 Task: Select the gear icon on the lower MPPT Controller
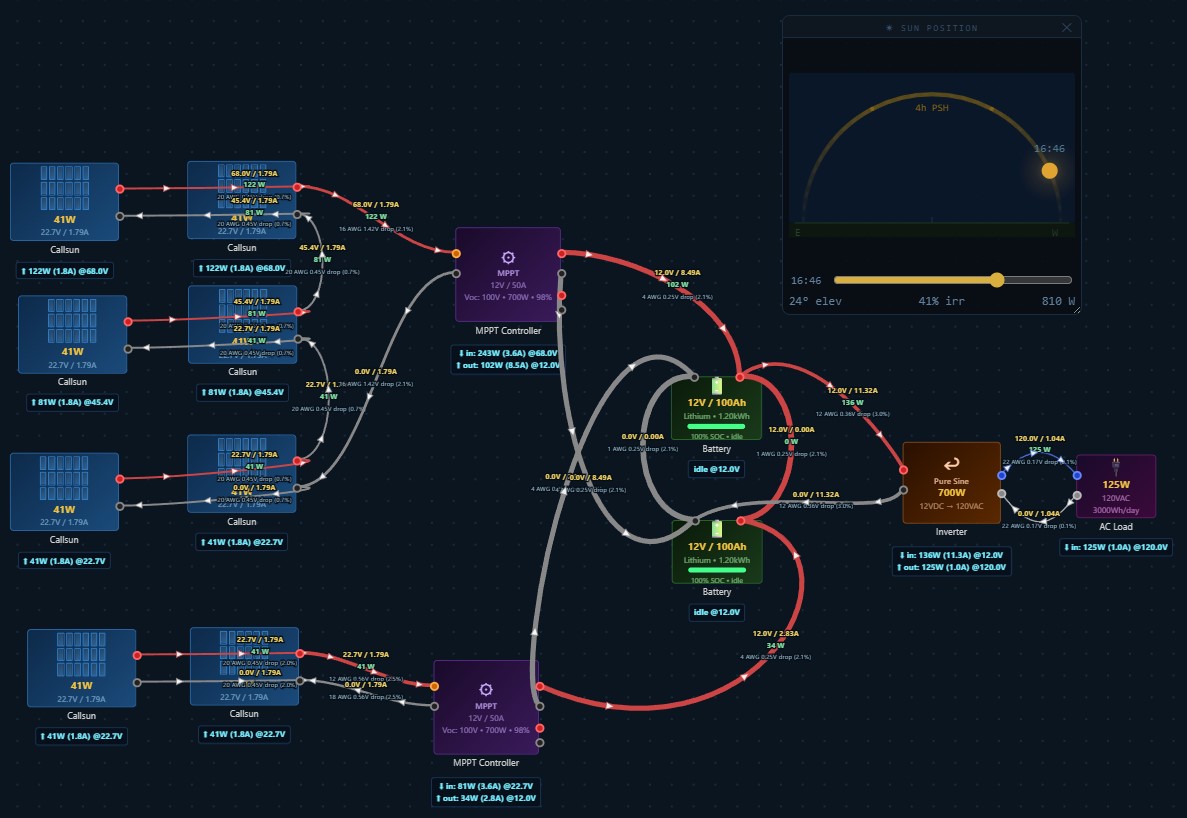point(486,689)
